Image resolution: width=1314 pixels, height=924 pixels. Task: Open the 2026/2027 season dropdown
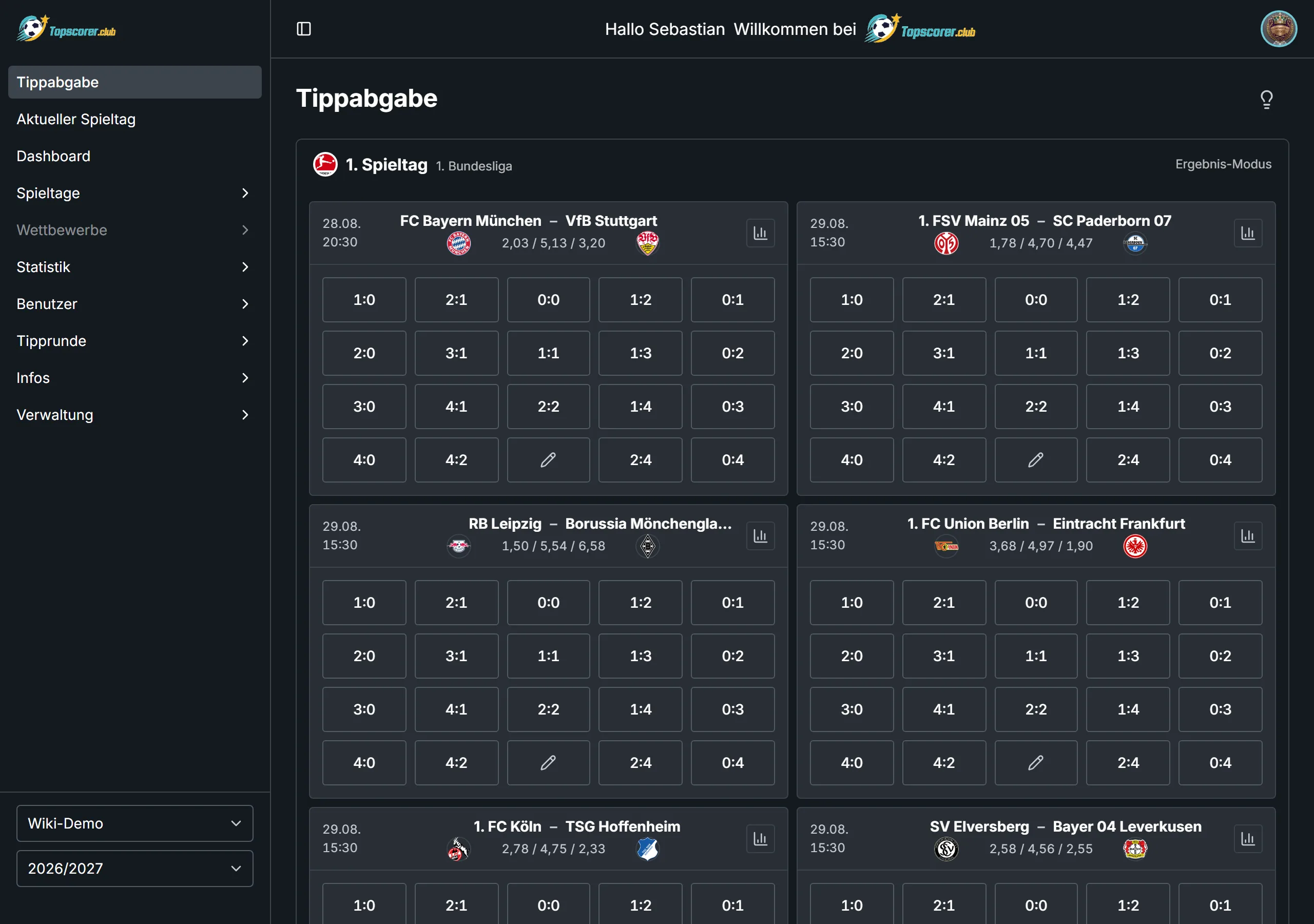pyautogui.click(x=134, y=869)
